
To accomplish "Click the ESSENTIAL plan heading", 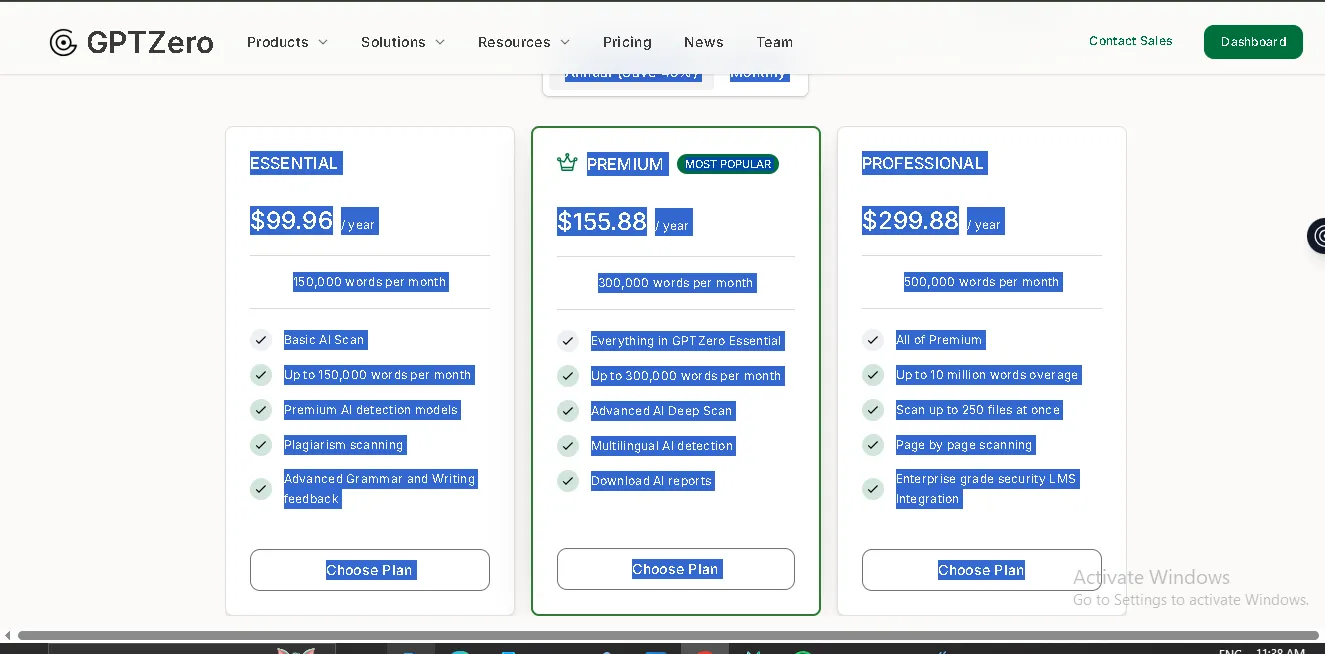I will pyautogui.click(x=294, y=163).
